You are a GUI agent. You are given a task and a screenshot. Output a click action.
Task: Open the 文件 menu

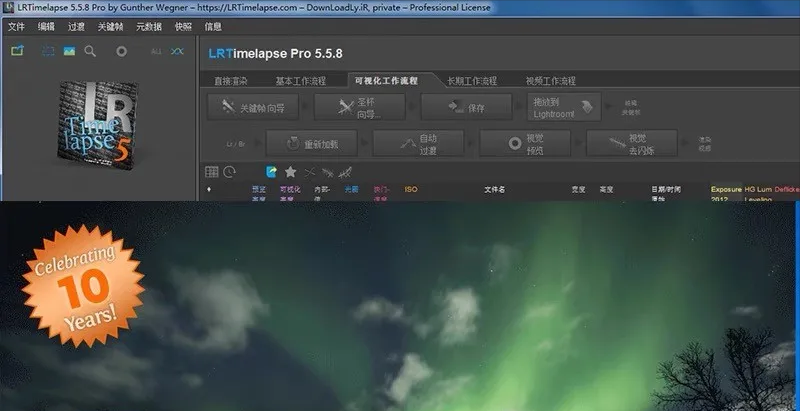click(x=16, y=27)
